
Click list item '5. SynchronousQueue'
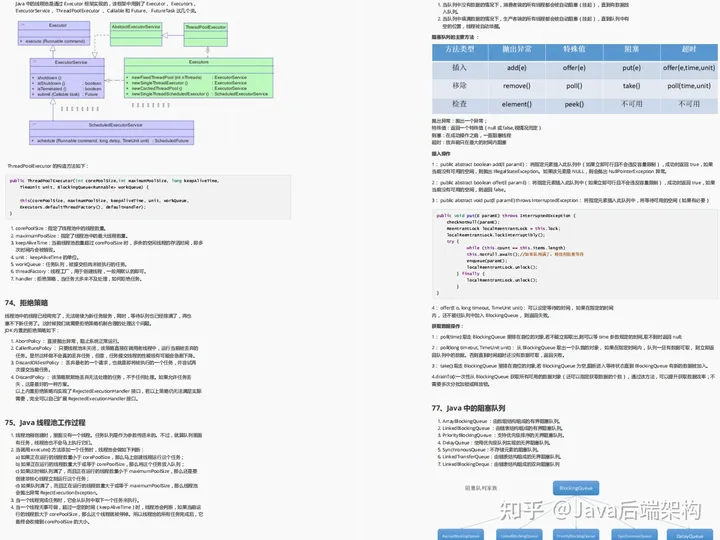(488, 450)
